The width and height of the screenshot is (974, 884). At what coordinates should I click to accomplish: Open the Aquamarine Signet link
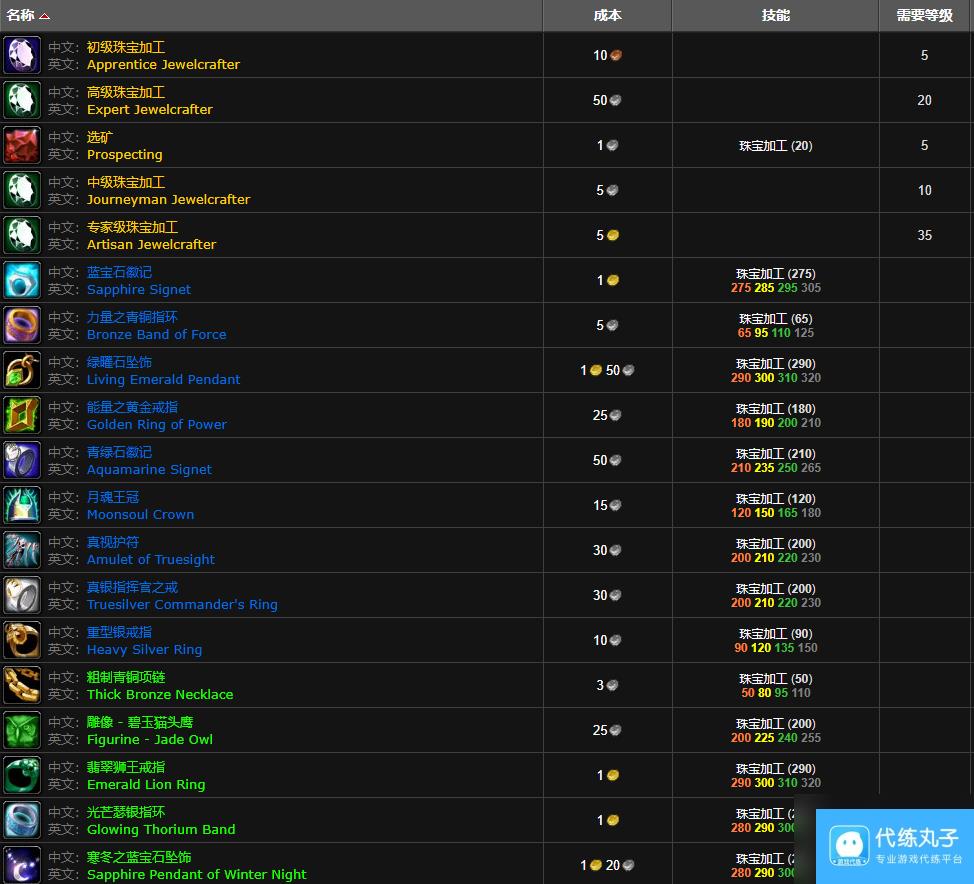click(x=149, y=470)
